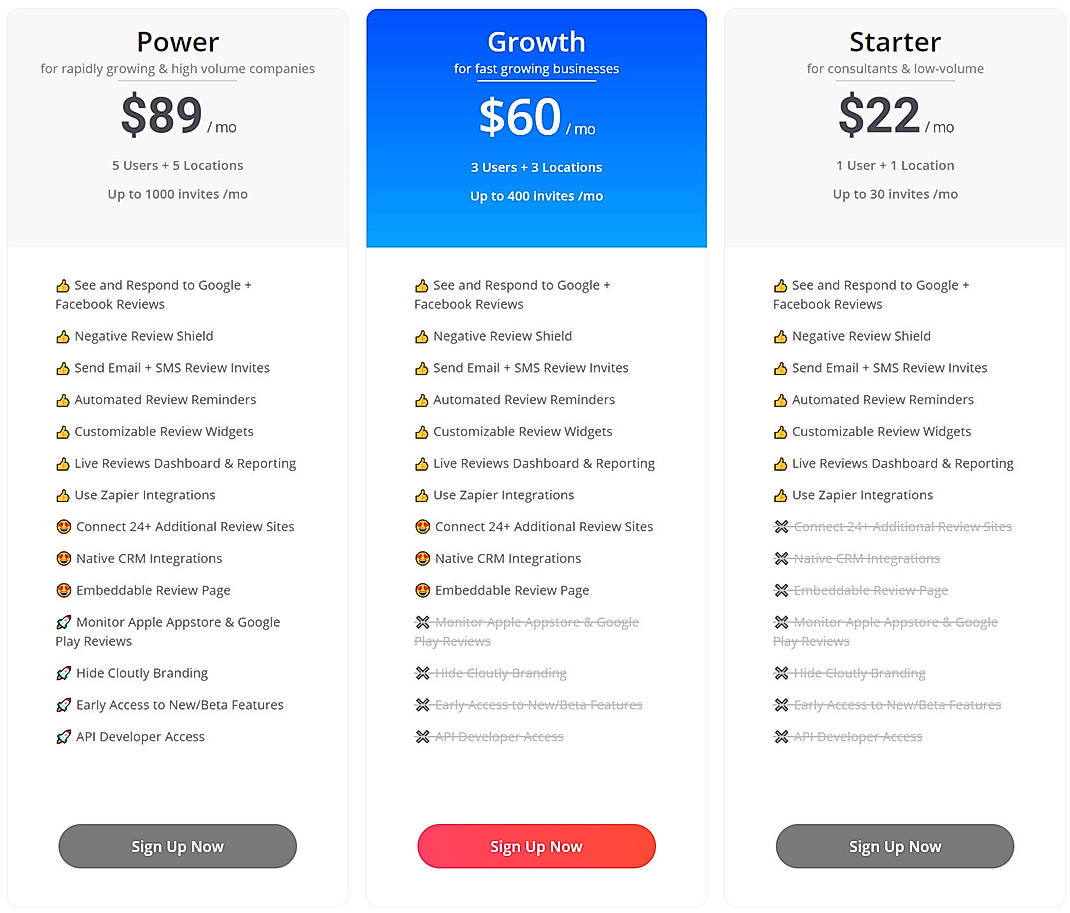
Task: Click thumbs-up icon beside Power's Negative Review Shield
Action: 63,337
